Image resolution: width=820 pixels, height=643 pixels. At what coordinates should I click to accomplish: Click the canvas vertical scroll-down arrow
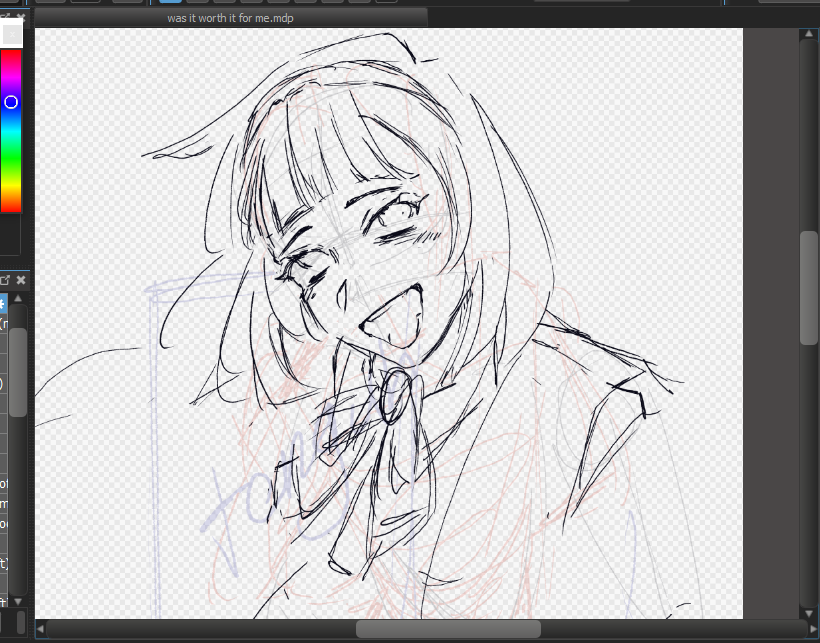[x=809, y=613]
